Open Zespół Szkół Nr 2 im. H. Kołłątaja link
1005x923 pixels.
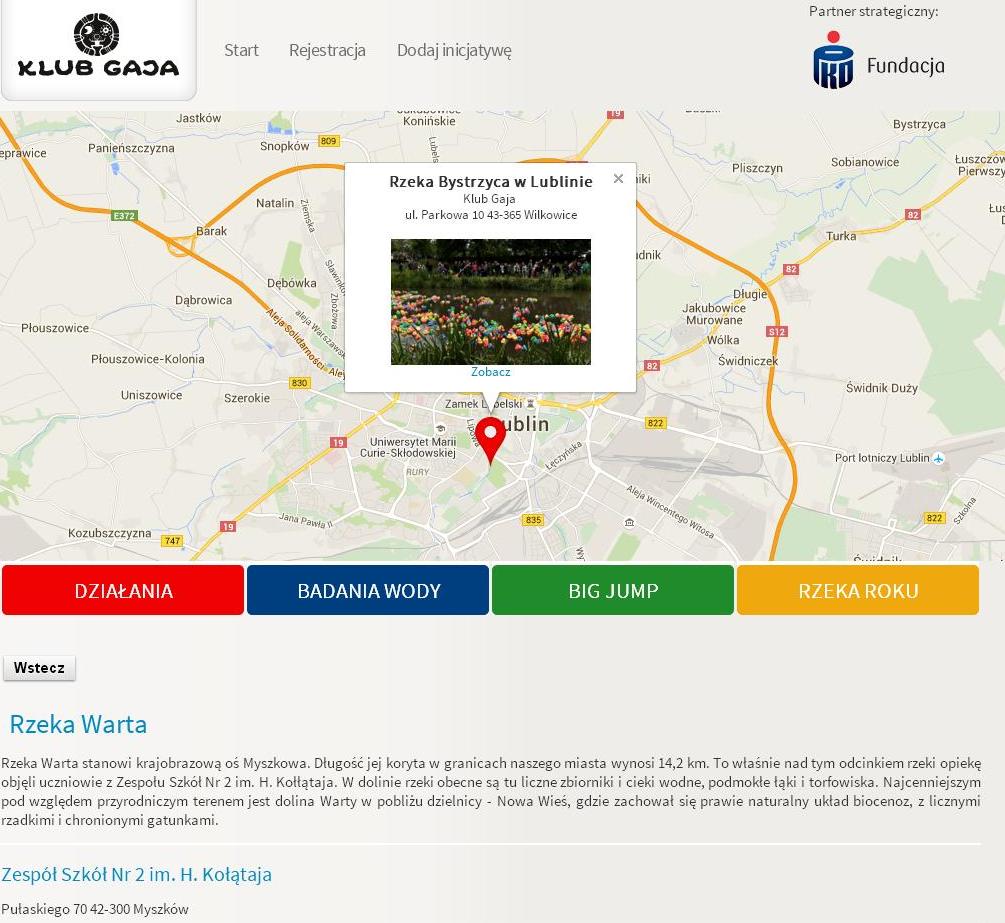pyautogui.click(x=137, y=874)
